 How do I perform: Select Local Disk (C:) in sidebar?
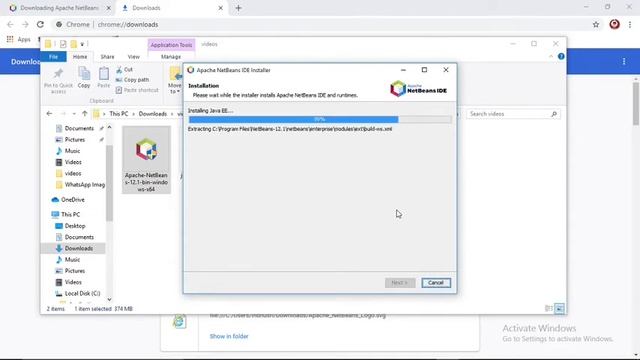pos(78,293)
